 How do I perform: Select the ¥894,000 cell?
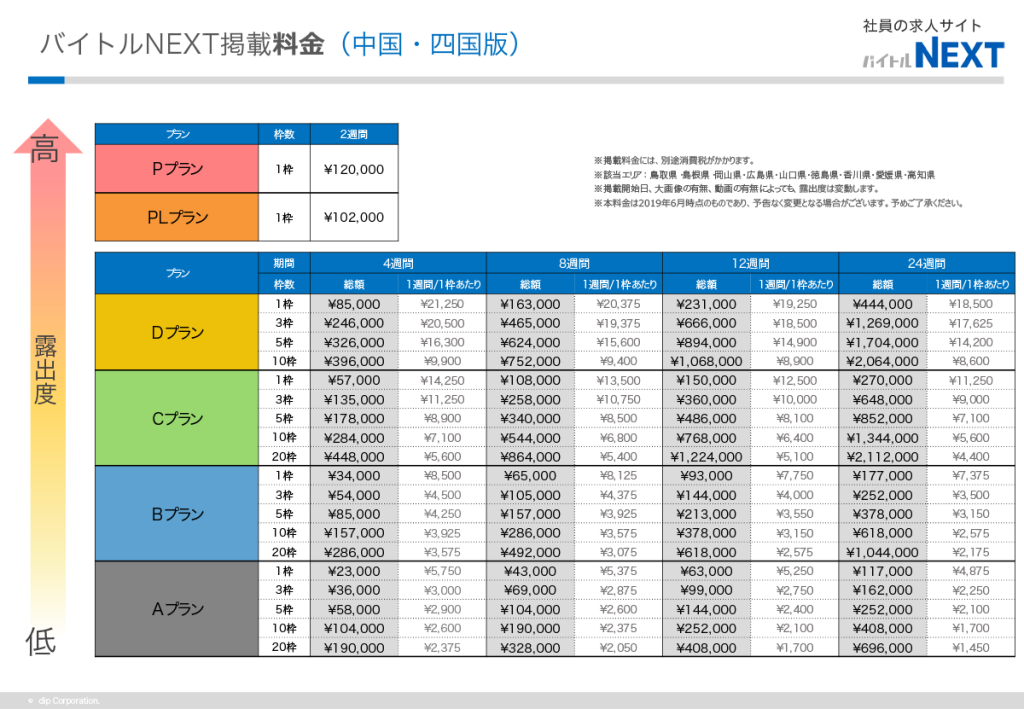[706, 342]
